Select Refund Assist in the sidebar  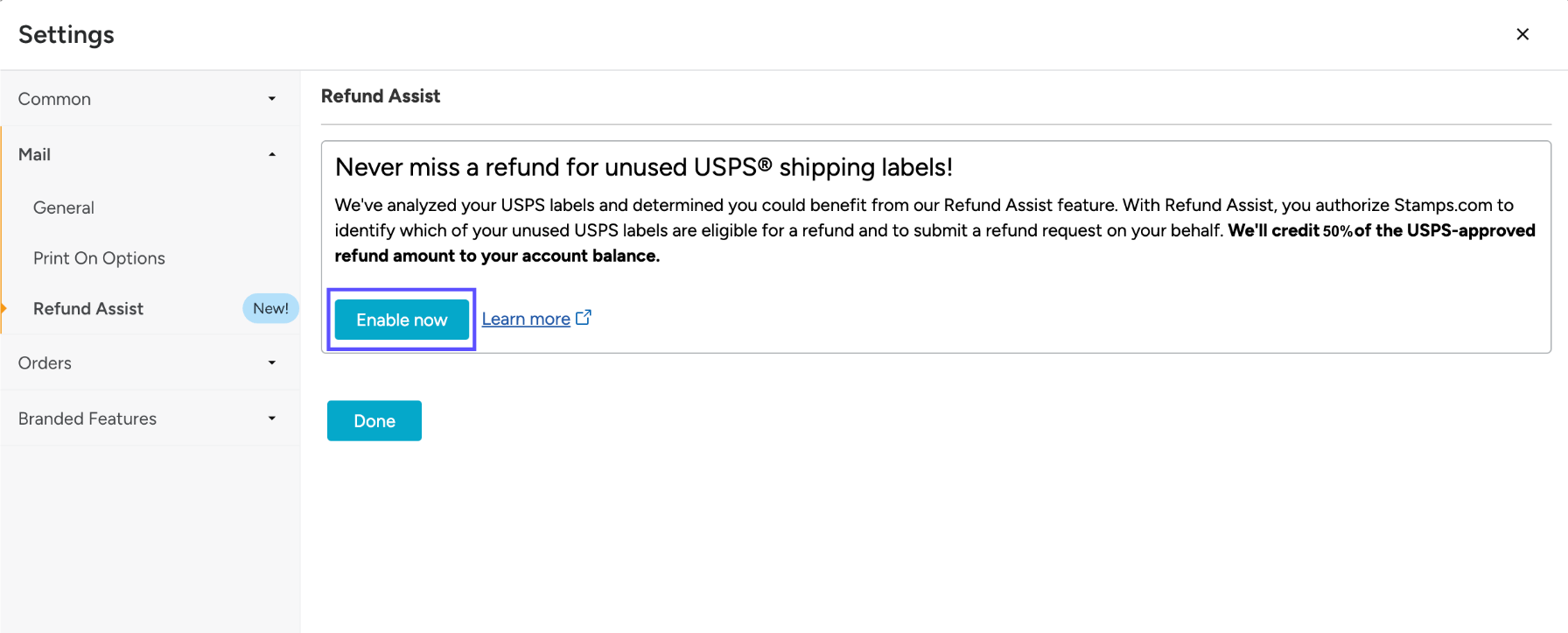(x=88, y=309)
